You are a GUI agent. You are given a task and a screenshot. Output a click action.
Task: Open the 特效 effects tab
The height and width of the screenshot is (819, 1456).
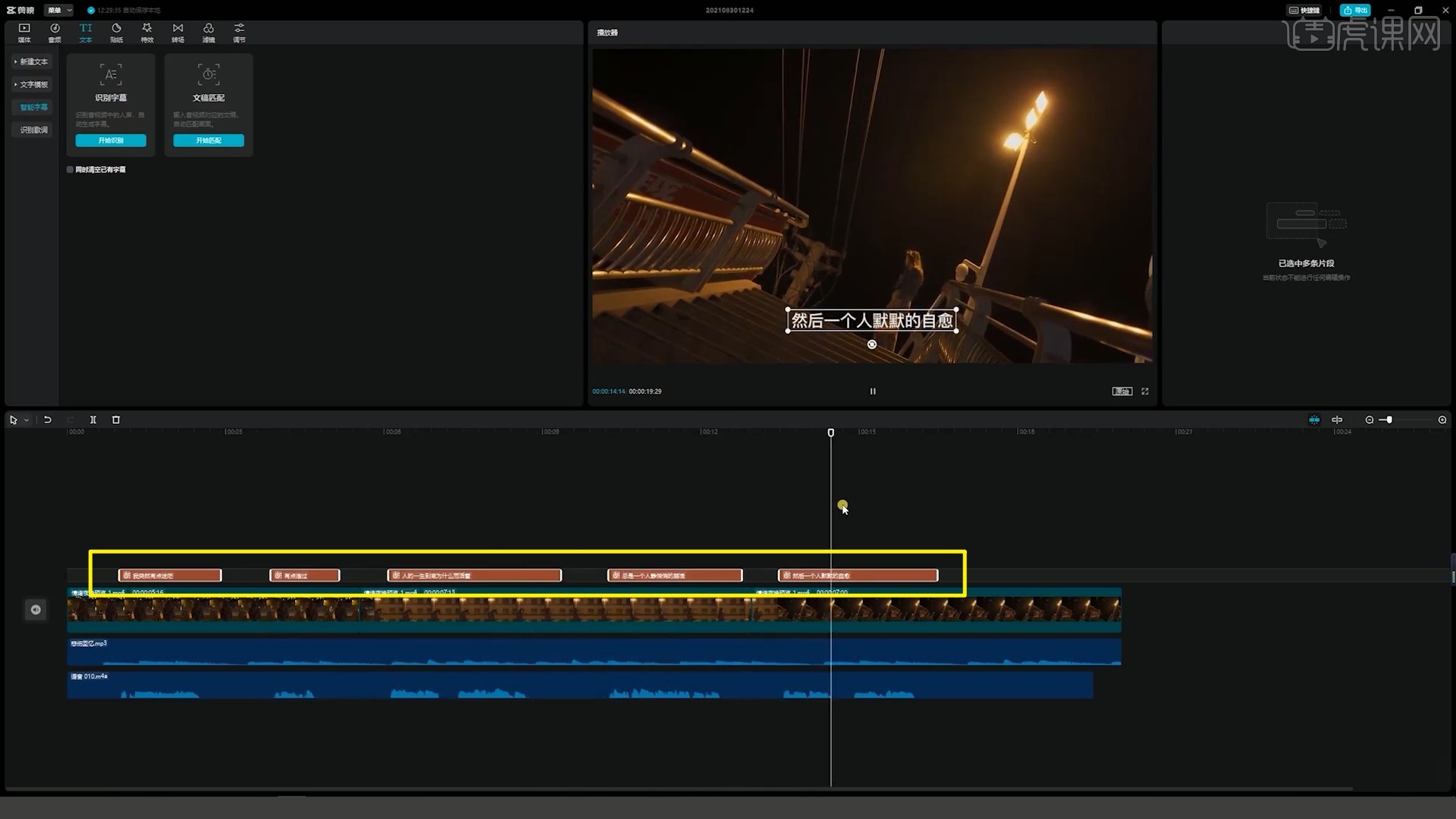147,33
